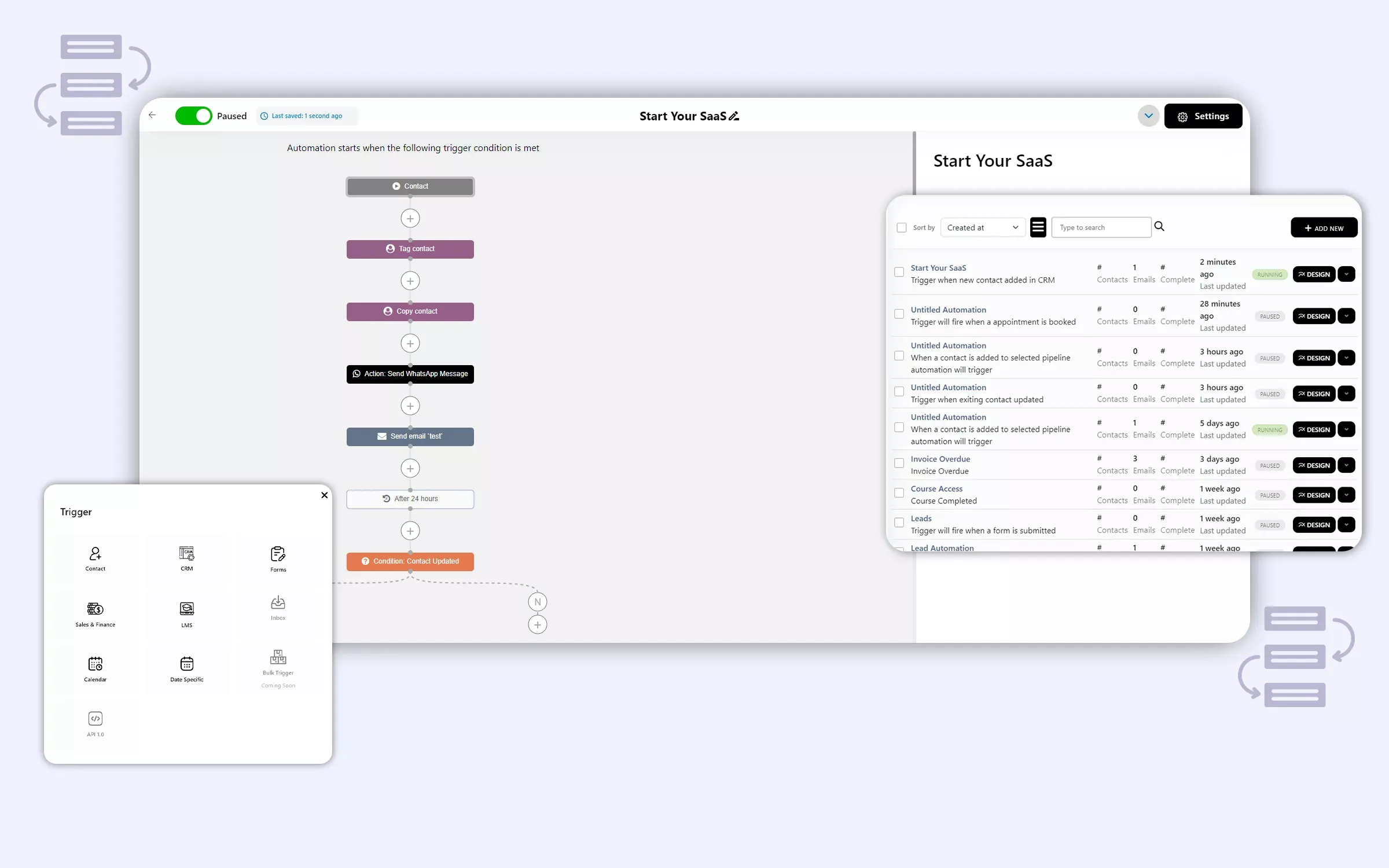Click the search magnifier icon
This screenshot has width=1389, height=868.
(1159, 226)
